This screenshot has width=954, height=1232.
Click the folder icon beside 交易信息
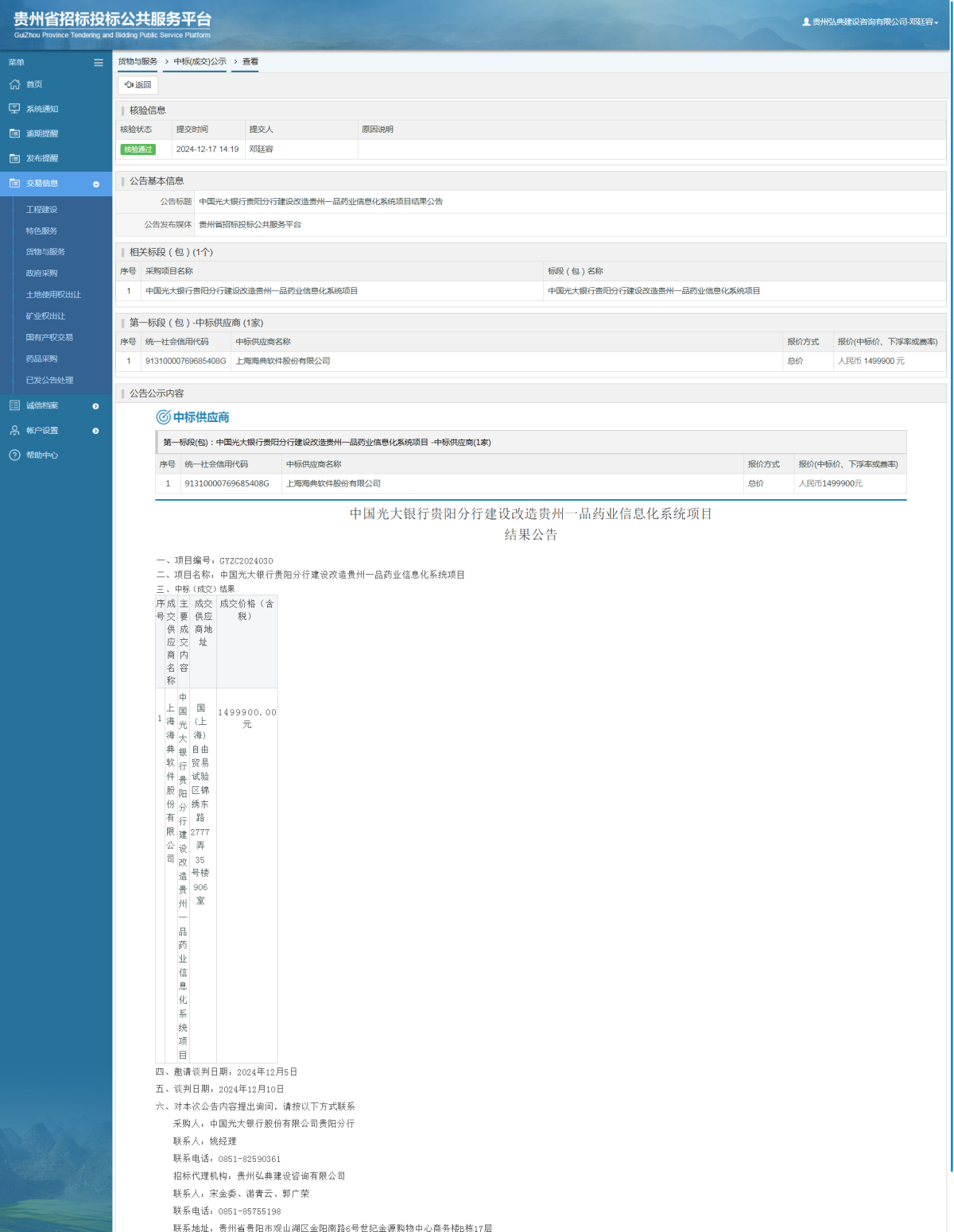pyautogui.click(x=14, y=183)
